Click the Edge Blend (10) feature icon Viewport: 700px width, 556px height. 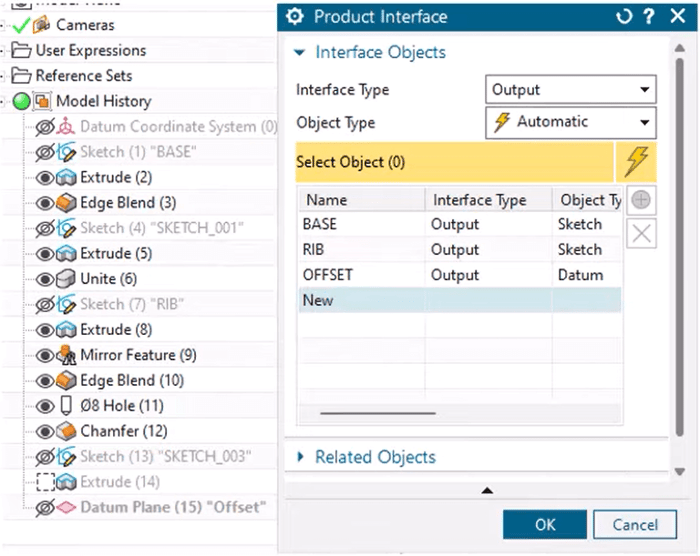(x=66, y=380)
